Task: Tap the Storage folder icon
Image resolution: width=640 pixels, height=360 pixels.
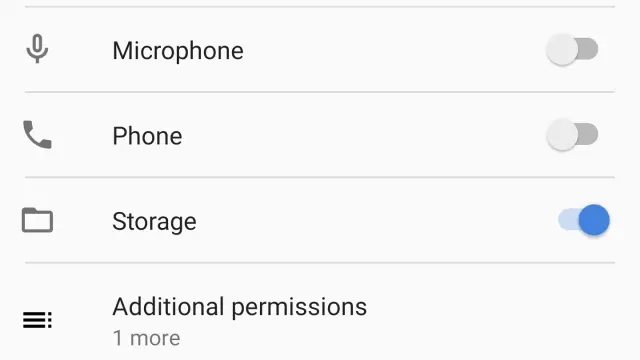Action: (x=37, y=220)
